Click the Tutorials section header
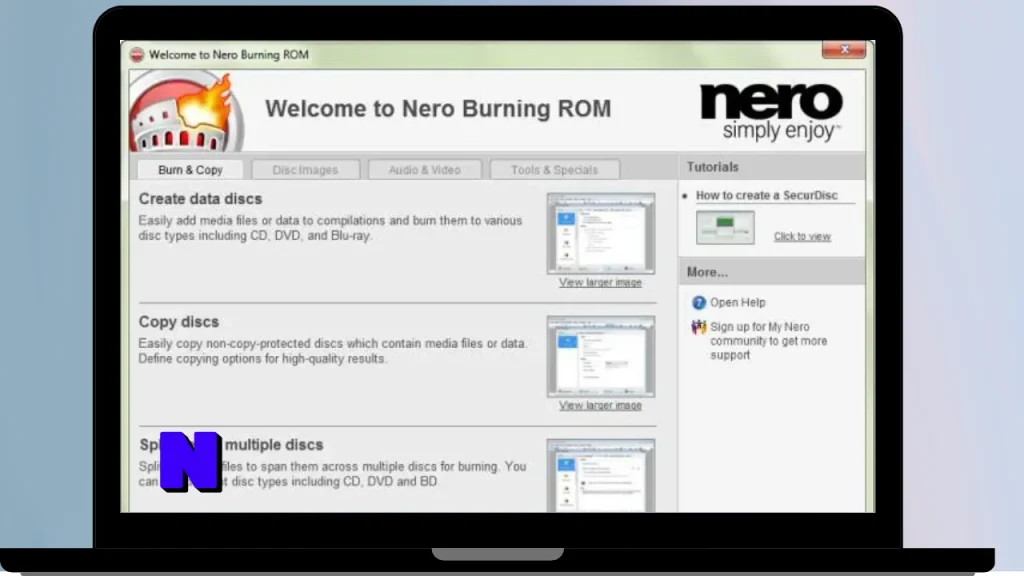This screenshot has width=1024, height=576. click(772, 167)
